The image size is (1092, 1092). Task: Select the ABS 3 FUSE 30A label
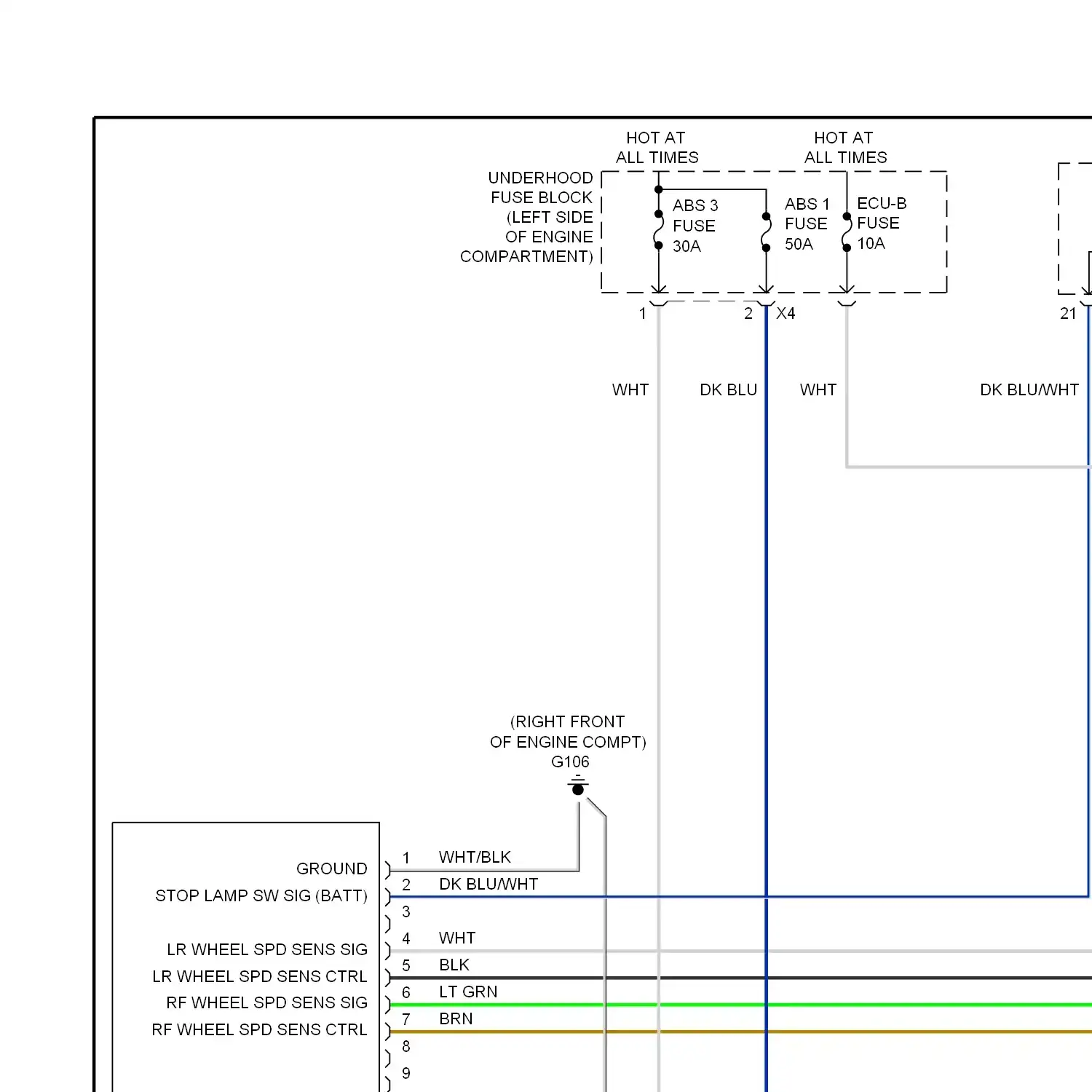pos(695,226)
